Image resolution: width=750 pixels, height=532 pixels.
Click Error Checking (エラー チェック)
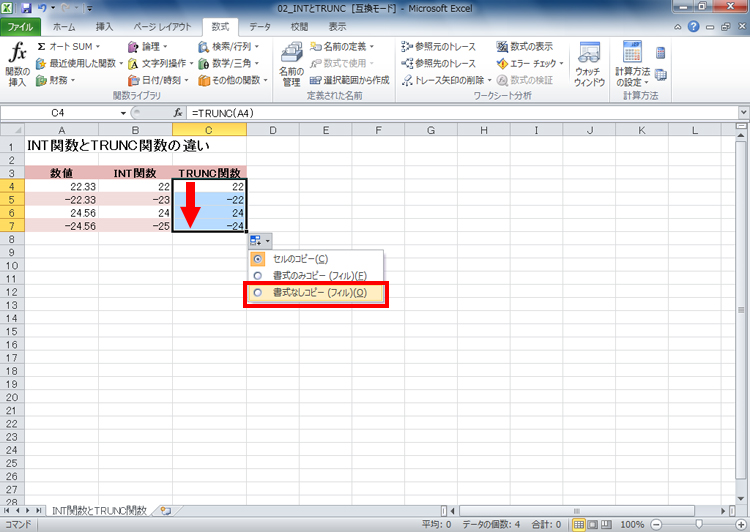pyautogui.click(x=527, y=63)
